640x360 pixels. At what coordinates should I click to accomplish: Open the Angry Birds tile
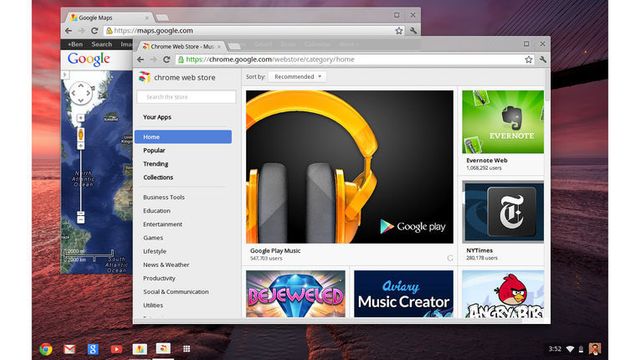click(x=503, y=293)
